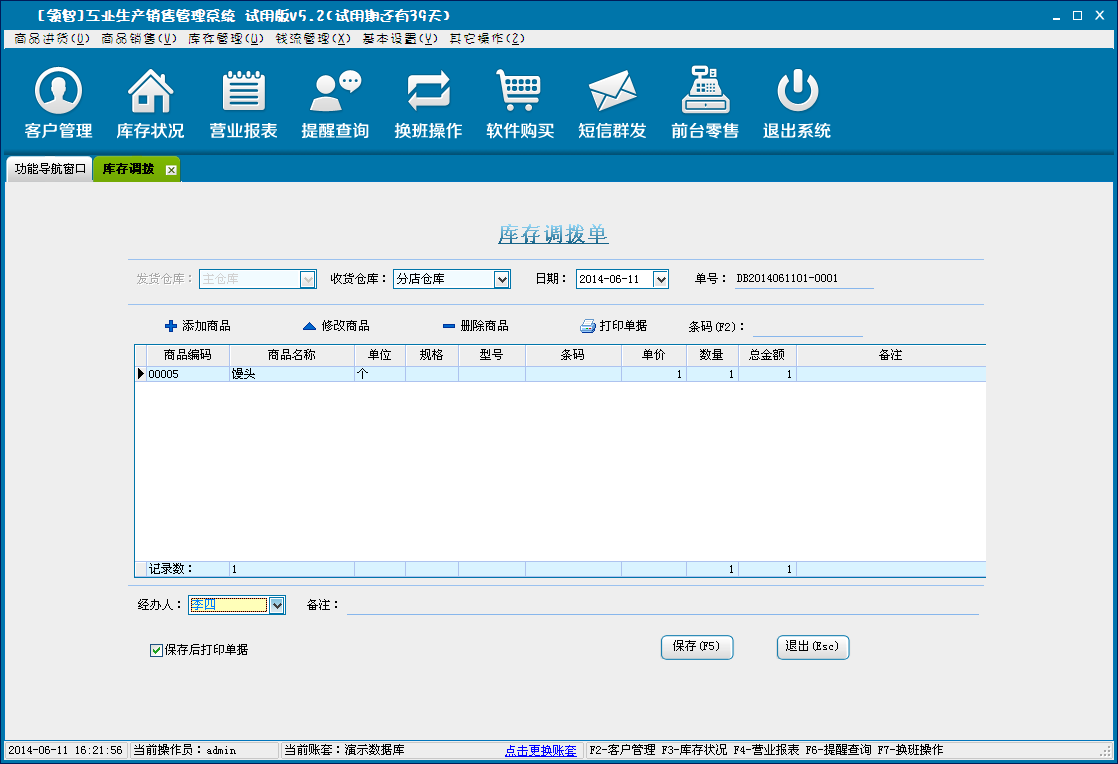The image size is (1118, 764).
Task: Click into the 条码(F2) input field
Action: coord(807,327)
